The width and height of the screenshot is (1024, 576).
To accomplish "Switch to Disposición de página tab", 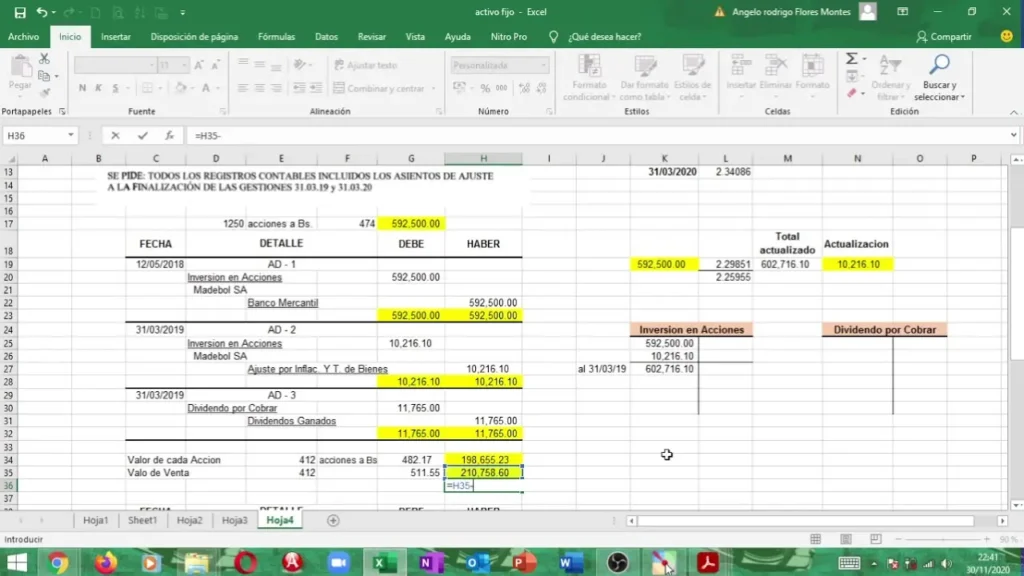I will 194,37.
